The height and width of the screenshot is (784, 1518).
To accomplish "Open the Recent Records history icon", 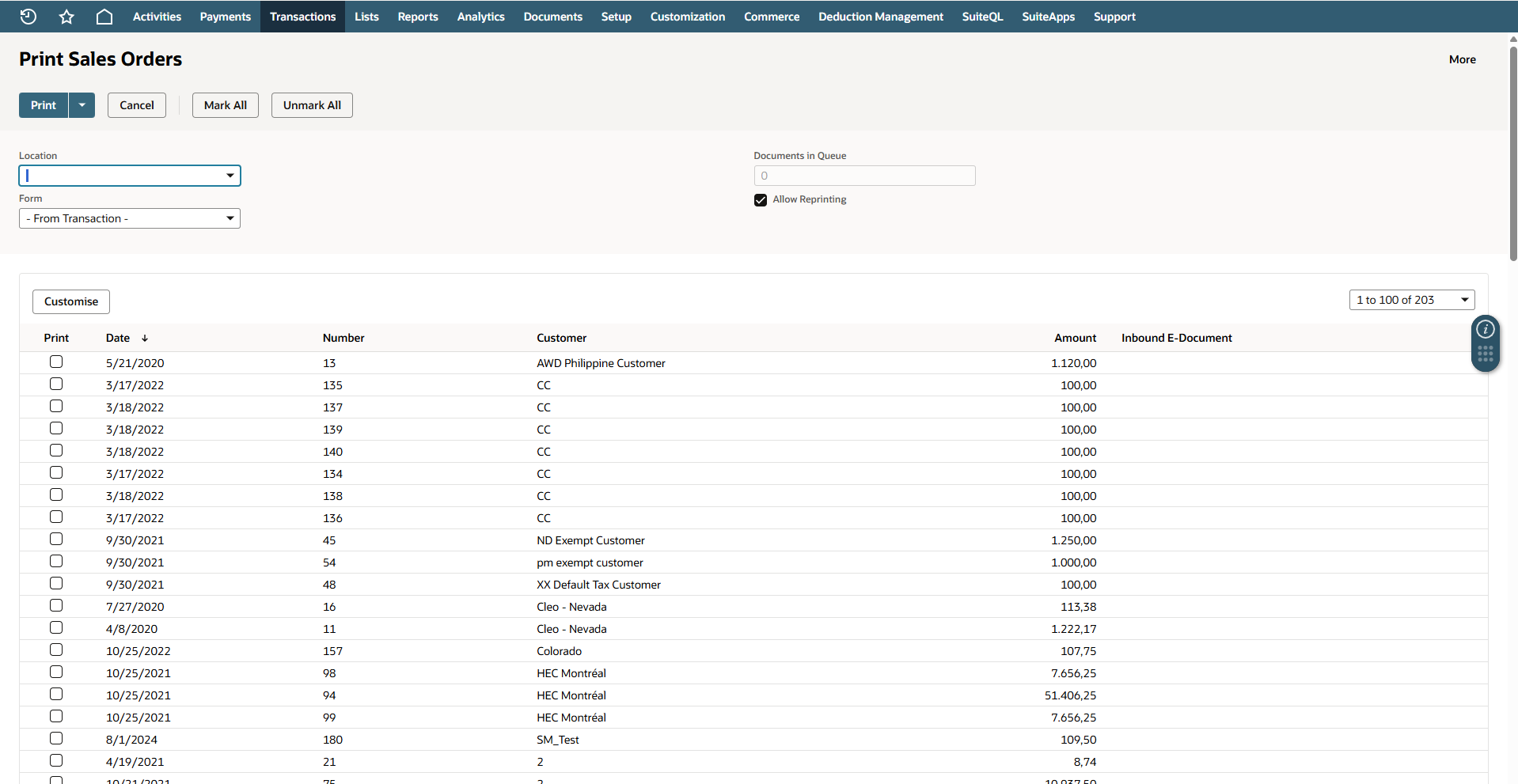I will [28, 17].
